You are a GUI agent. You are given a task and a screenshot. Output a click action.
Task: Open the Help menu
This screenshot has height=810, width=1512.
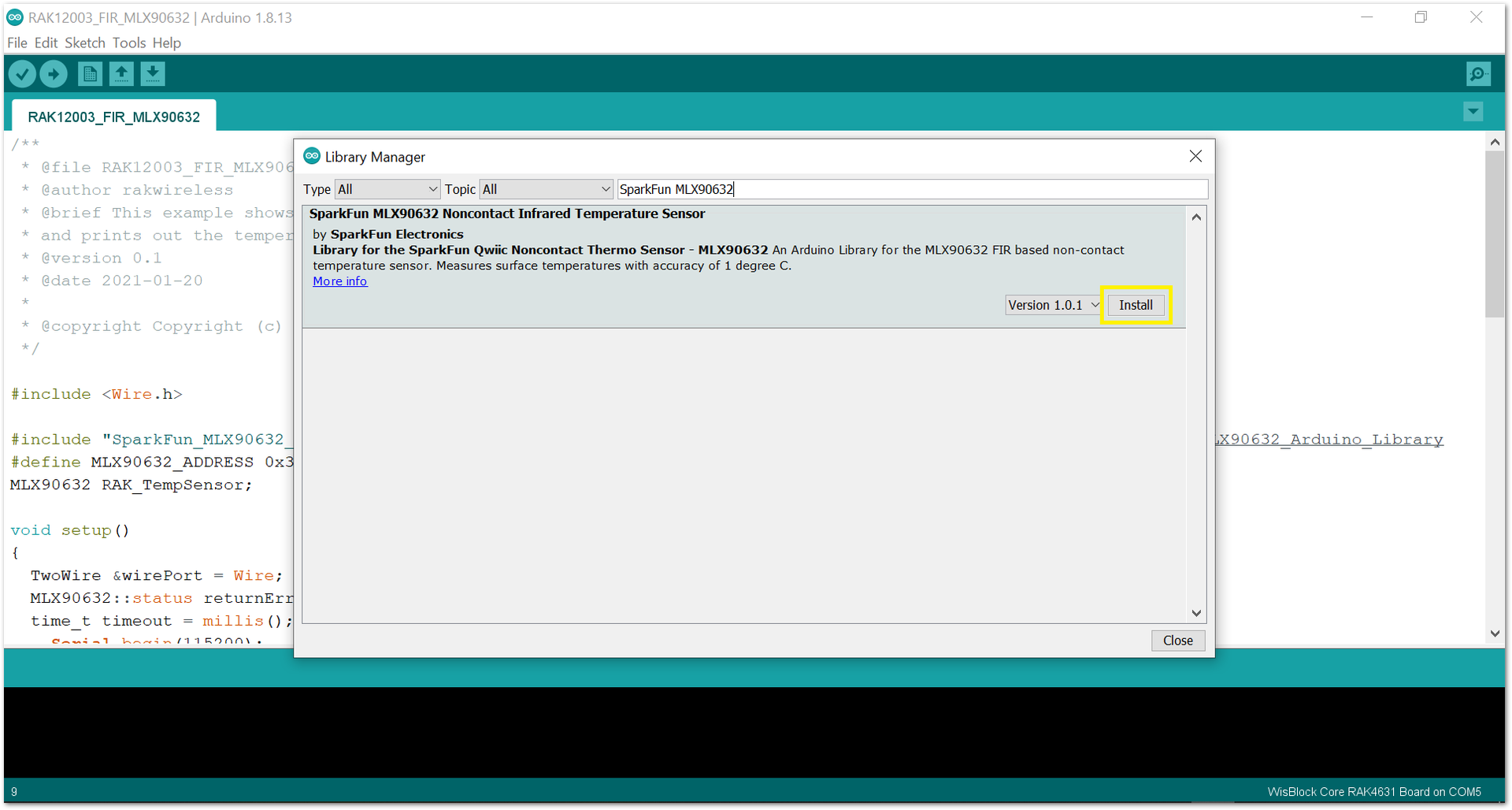point(166,43)
